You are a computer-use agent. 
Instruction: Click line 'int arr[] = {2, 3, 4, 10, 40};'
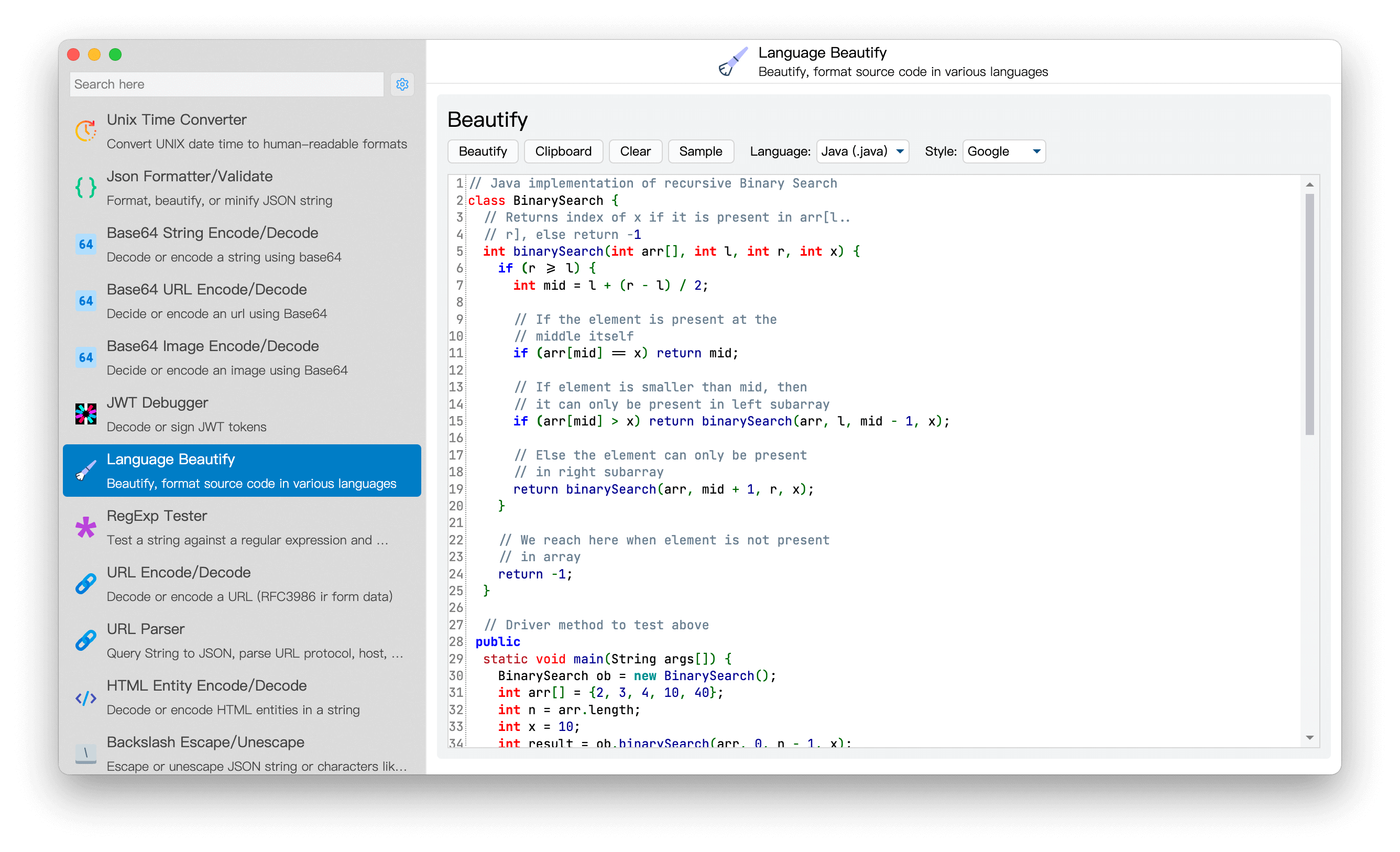tap(611, 693)
